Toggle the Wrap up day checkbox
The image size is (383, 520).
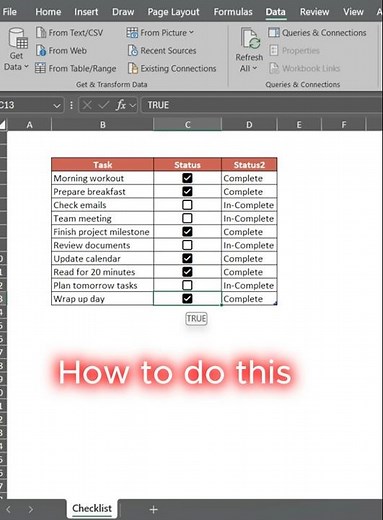point(187,298)
